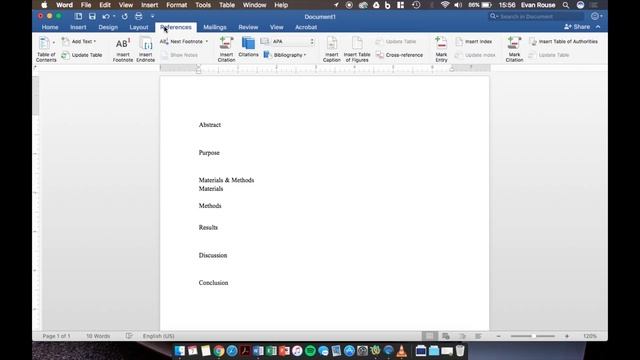Screen dimensions: 640x360
Task: Click the Redo/Repeat icon
Action: click(x=124, y=16)
